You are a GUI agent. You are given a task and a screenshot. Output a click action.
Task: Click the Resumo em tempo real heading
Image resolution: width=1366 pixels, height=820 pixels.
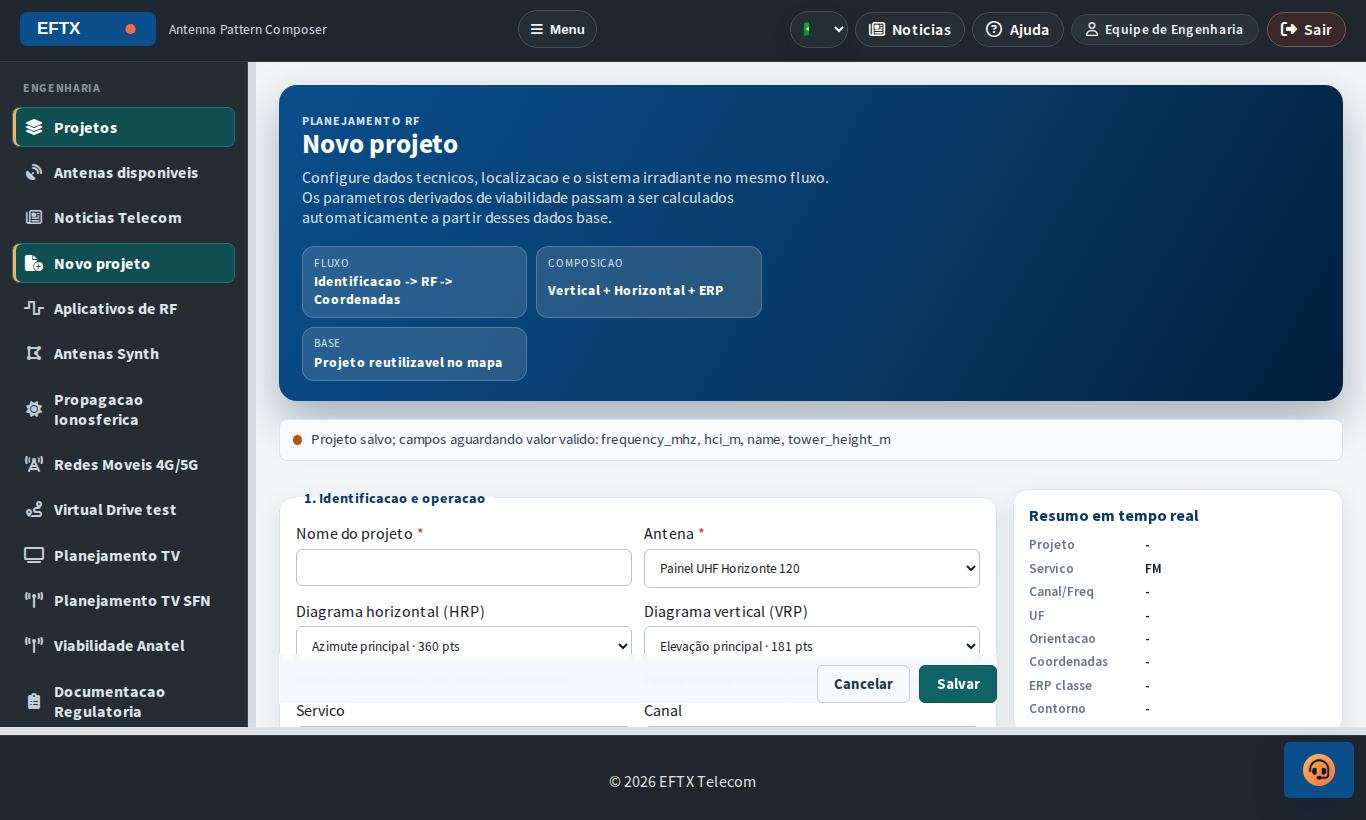click(1114, 516)
